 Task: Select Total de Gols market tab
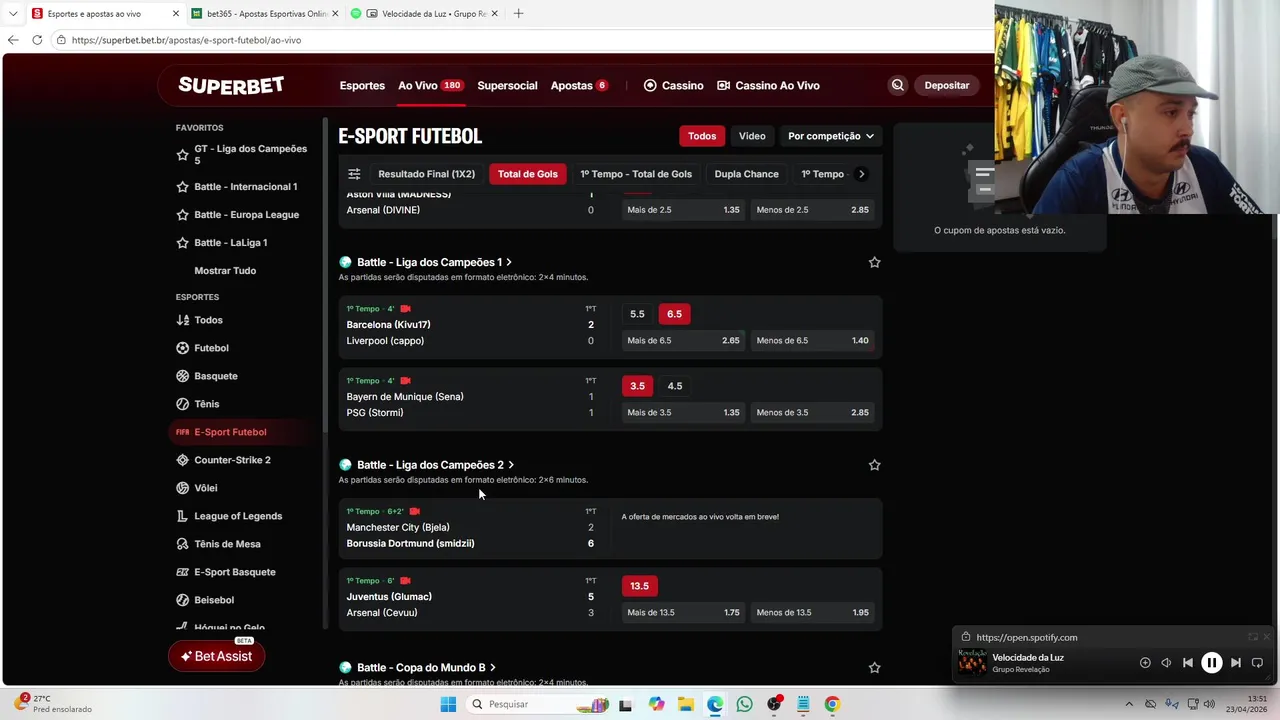528,174
